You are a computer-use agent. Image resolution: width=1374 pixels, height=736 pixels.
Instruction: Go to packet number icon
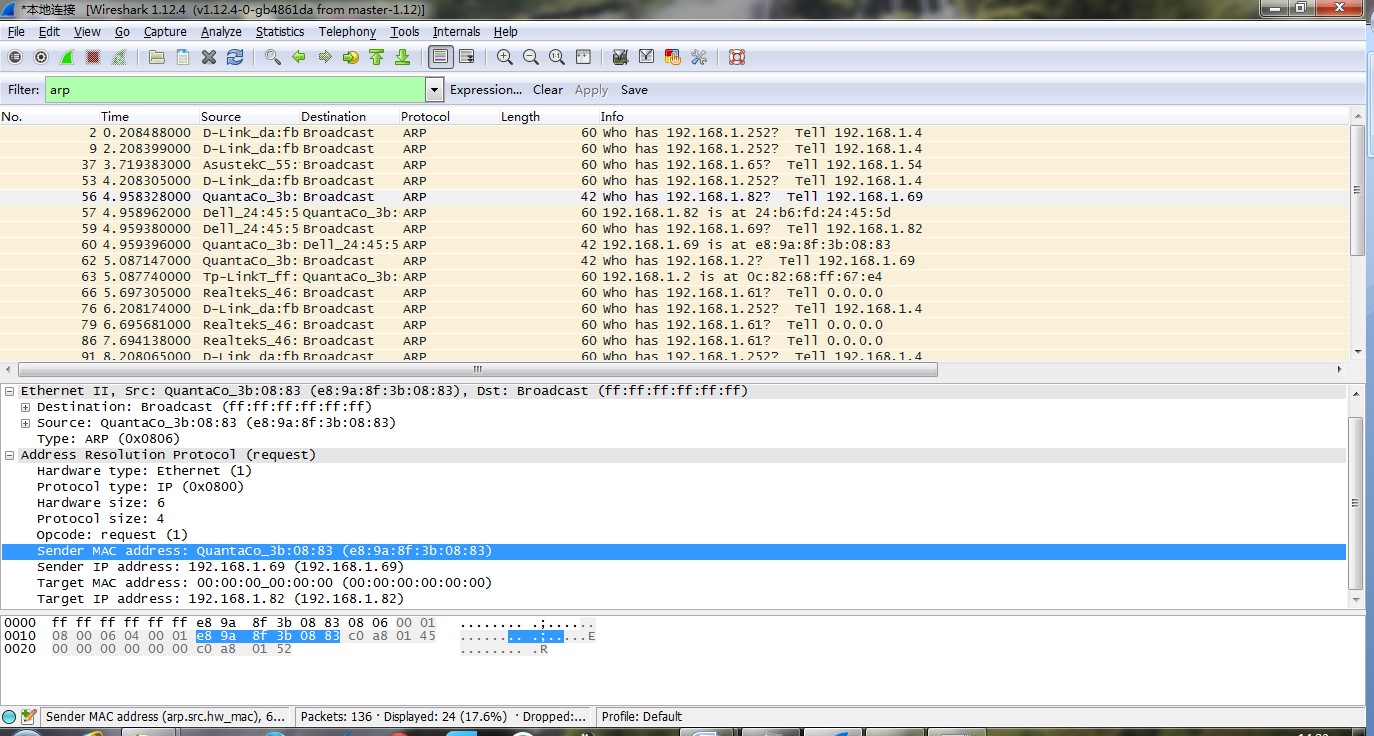coord(351,57)
